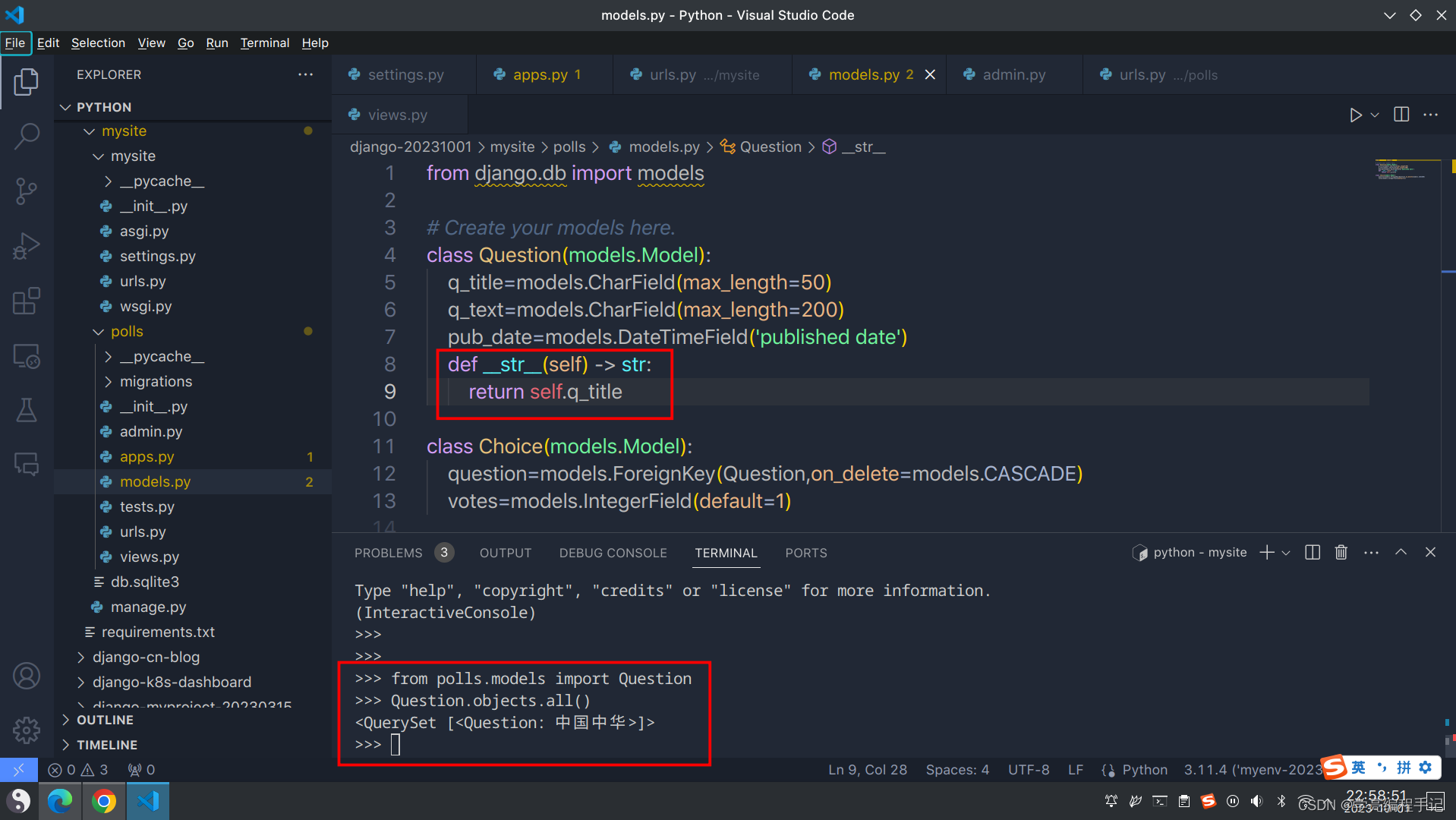Screen dimensions: 1456x820
Task: Expand the OUTLINE section
Action: (105, 720)
